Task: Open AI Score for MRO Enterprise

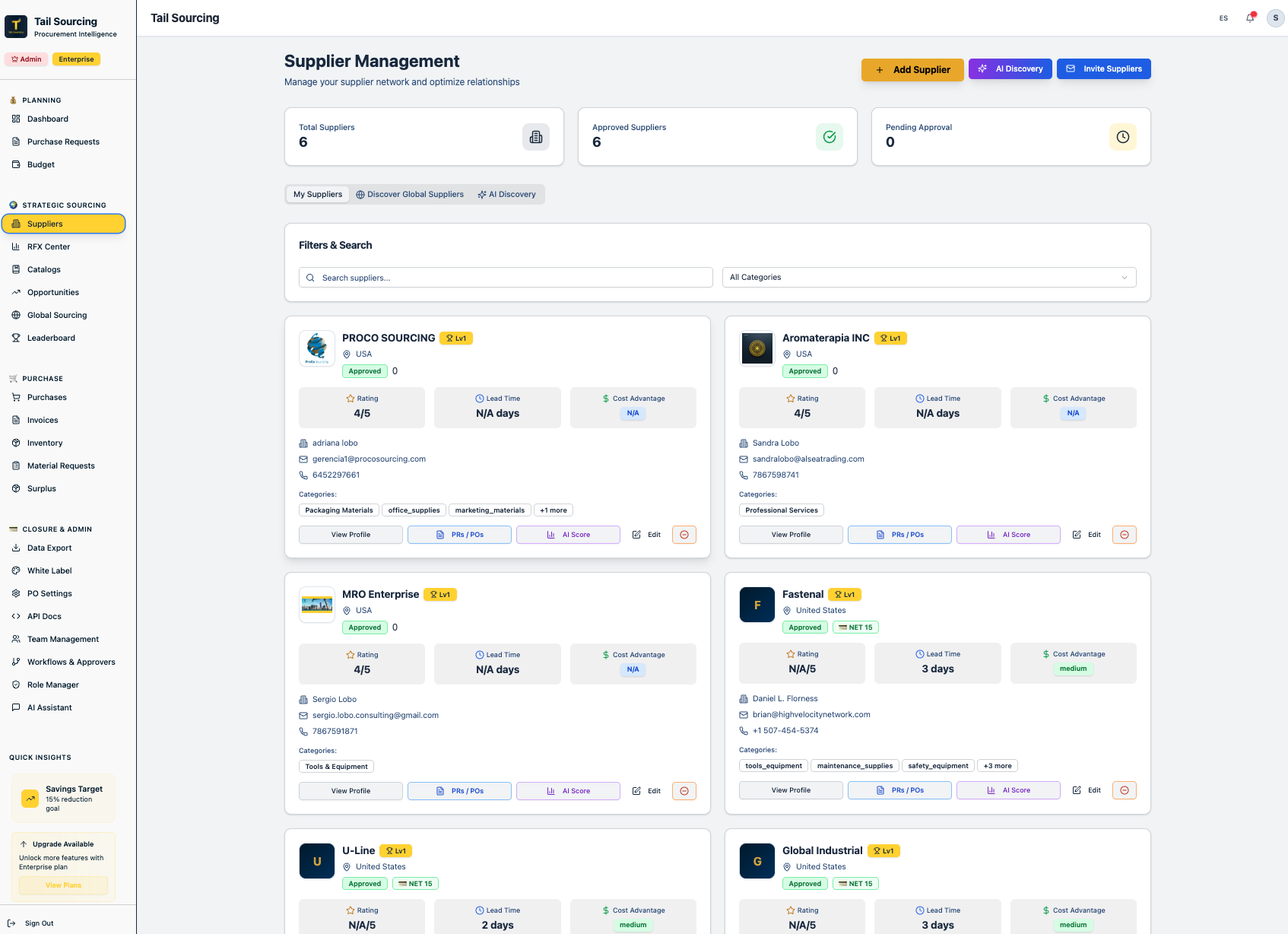Action: (x=568, y=791)
